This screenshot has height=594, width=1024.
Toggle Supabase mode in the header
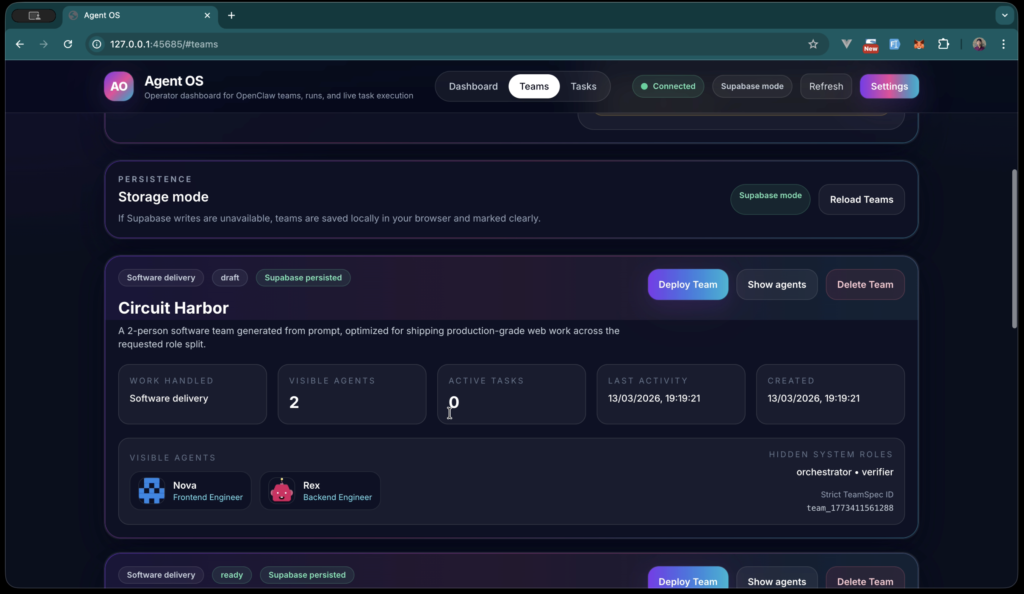click(752, 86)
